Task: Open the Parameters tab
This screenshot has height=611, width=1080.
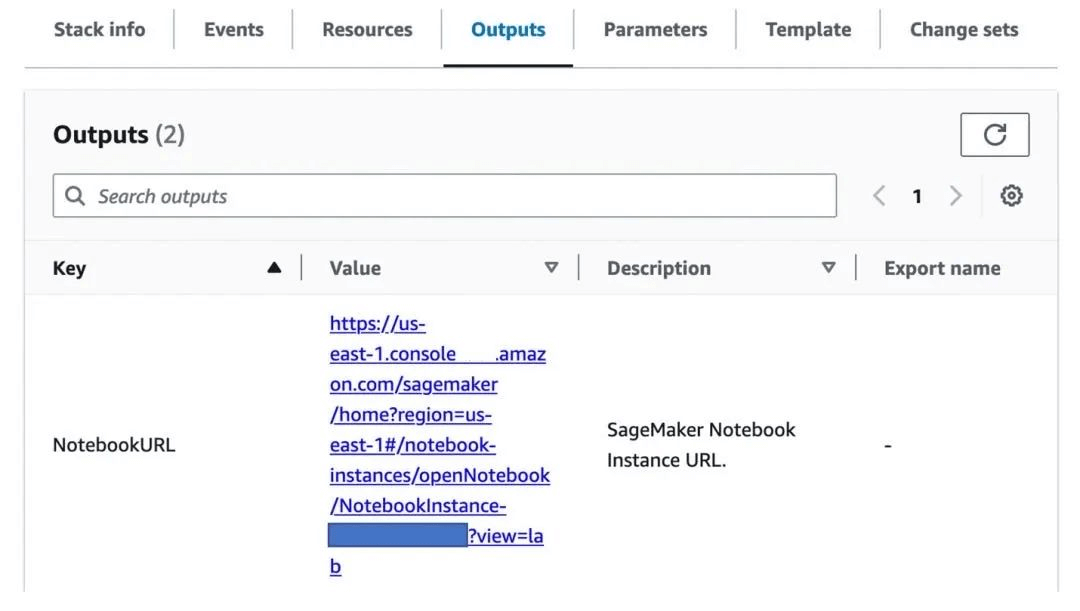Action: 655,30
